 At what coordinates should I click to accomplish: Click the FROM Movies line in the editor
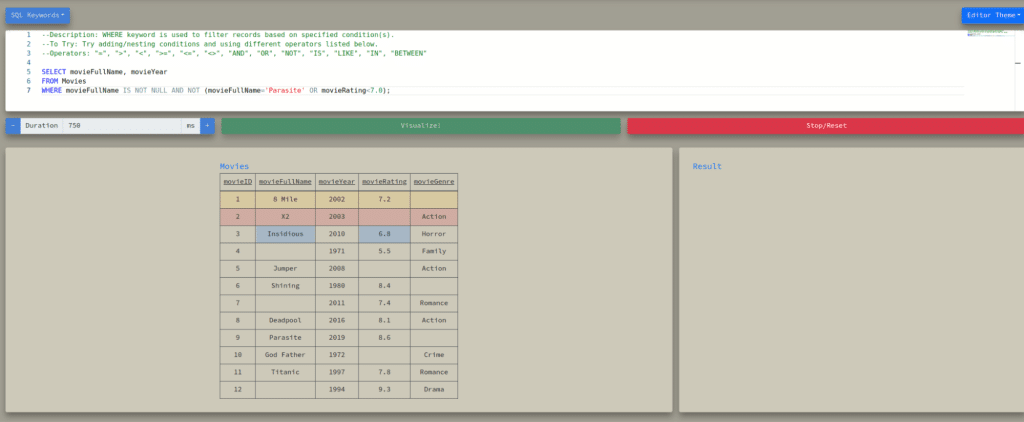tap(64, 81)
